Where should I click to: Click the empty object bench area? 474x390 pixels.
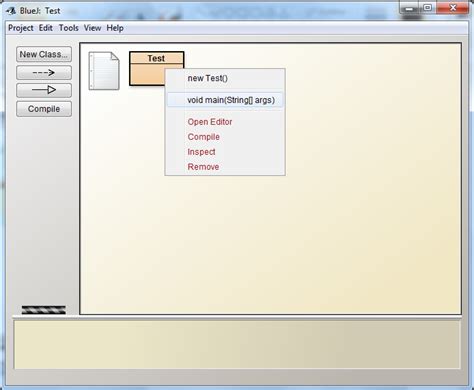point(237,344)
